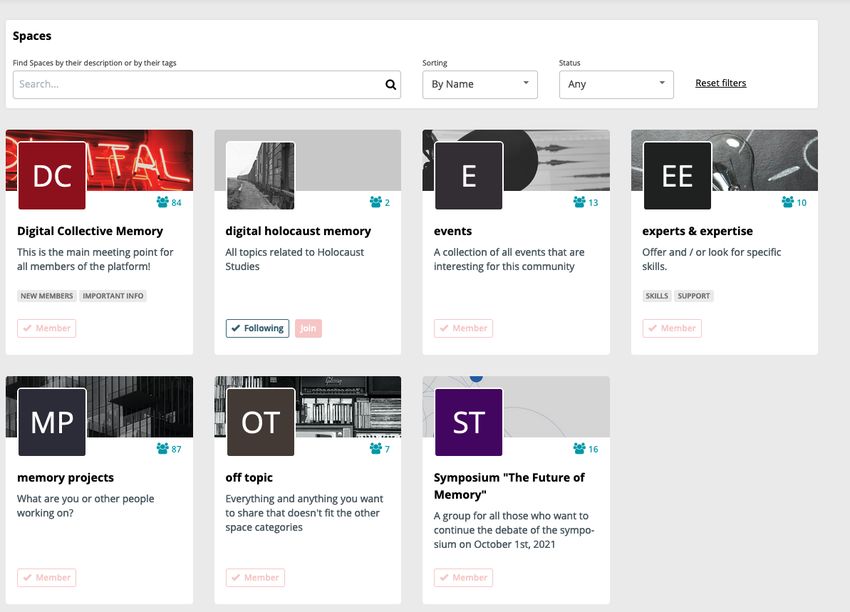The height and width of the screenshot is (612, 850).
Task: Open the Digital Collective Memory DC avatar
Action: [x=52, y=176]
